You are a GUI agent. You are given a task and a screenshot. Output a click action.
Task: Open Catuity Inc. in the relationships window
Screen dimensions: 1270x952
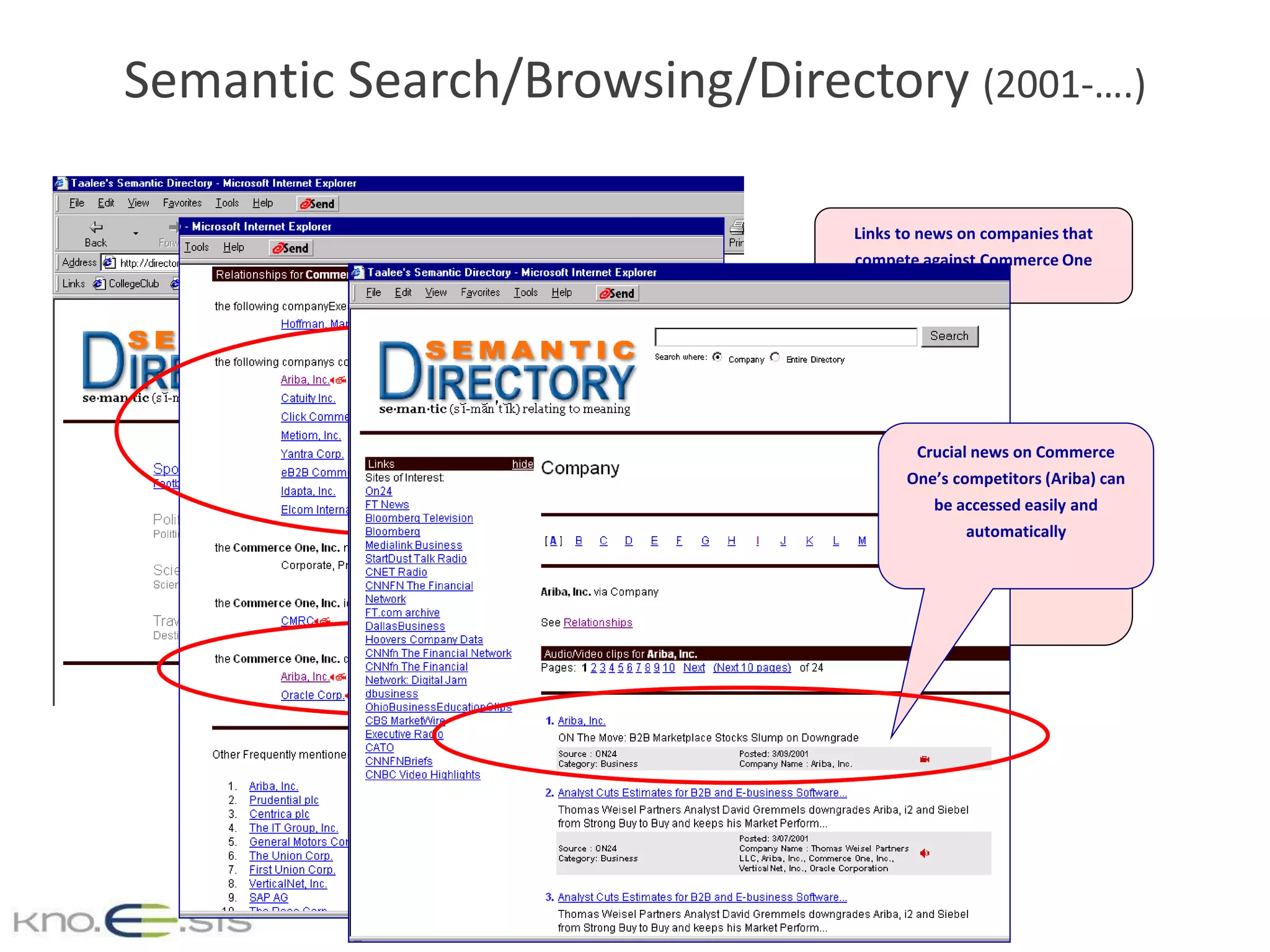click(x=308, y=398)
